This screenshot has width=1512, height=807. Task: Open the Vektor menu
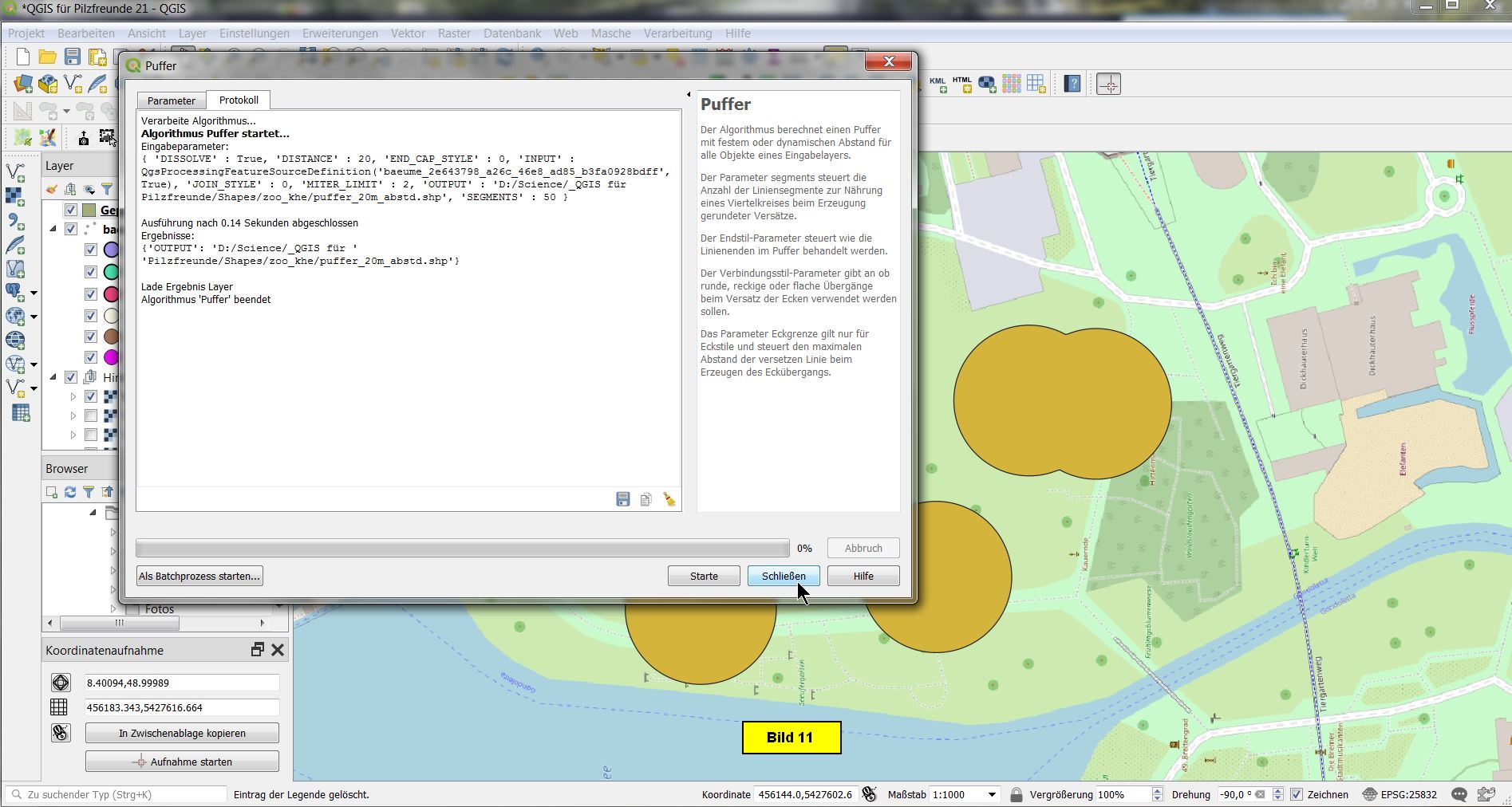[407, 33]
